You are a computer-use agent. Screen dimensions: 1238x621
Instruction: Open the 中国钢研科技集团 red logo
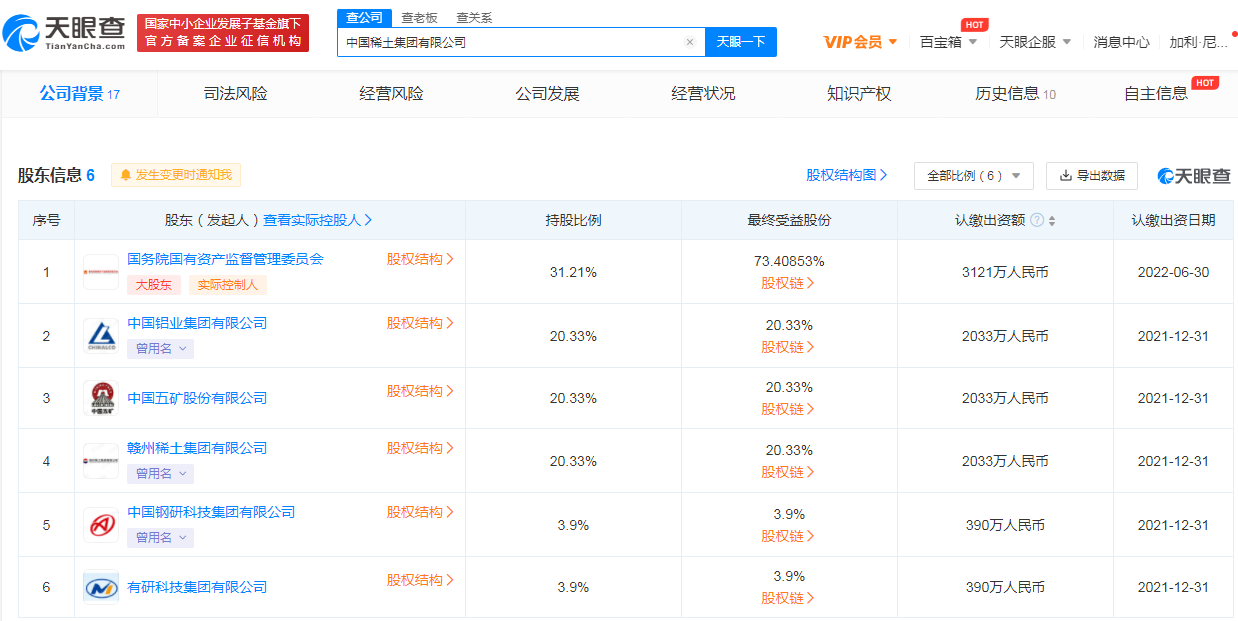(100, 525)
